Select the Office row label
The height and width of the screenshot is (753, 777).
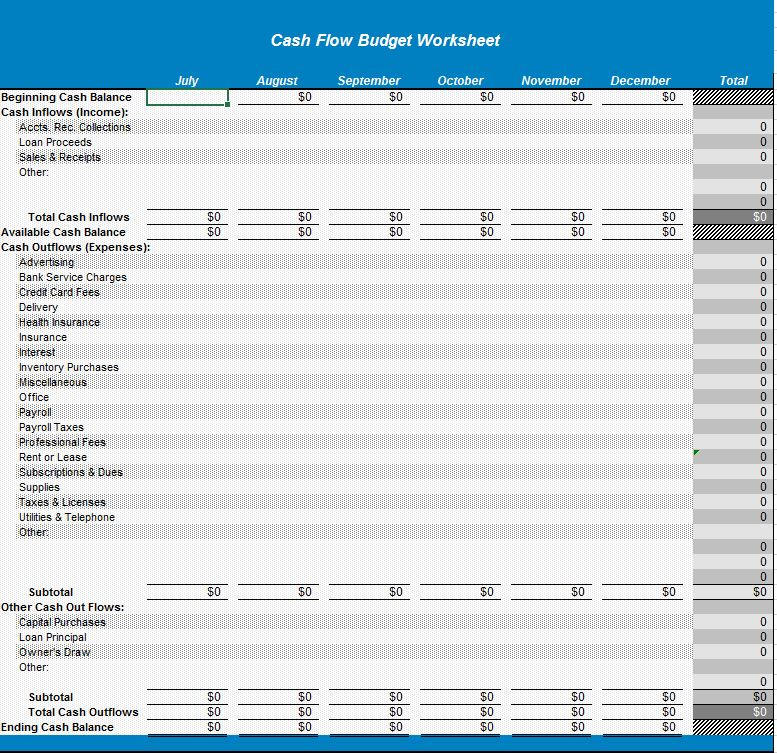(34, 397)
